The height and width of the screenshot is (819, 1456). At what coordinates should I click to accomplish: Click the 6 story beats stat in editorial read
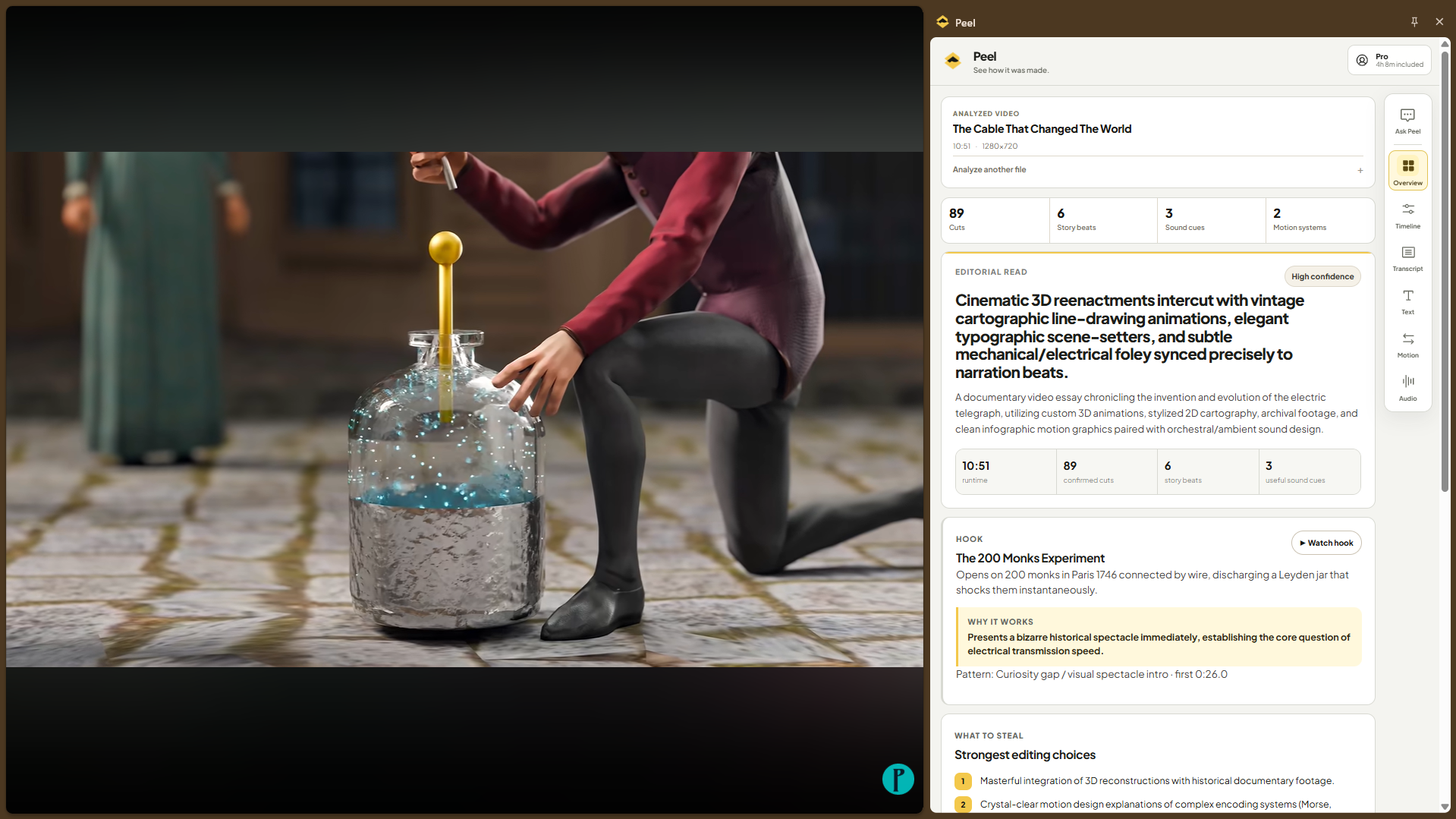(1208, 471)
